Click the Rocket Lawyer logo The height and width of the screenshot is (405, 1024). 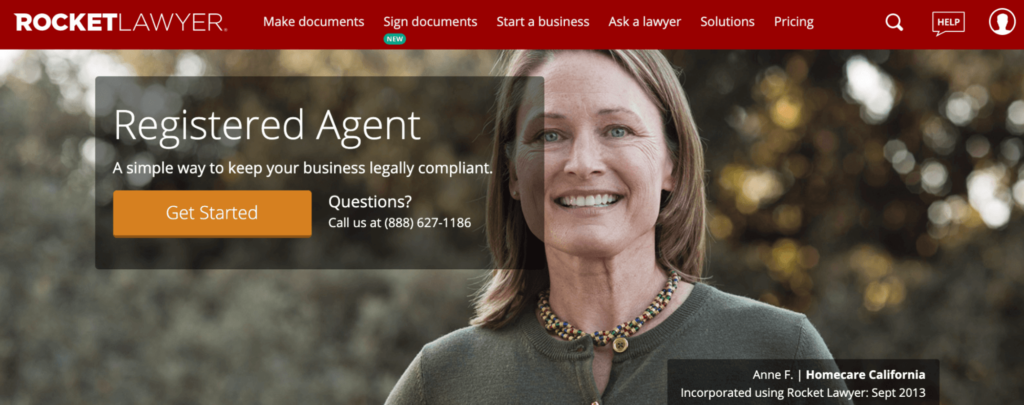[x=121, y=22]
